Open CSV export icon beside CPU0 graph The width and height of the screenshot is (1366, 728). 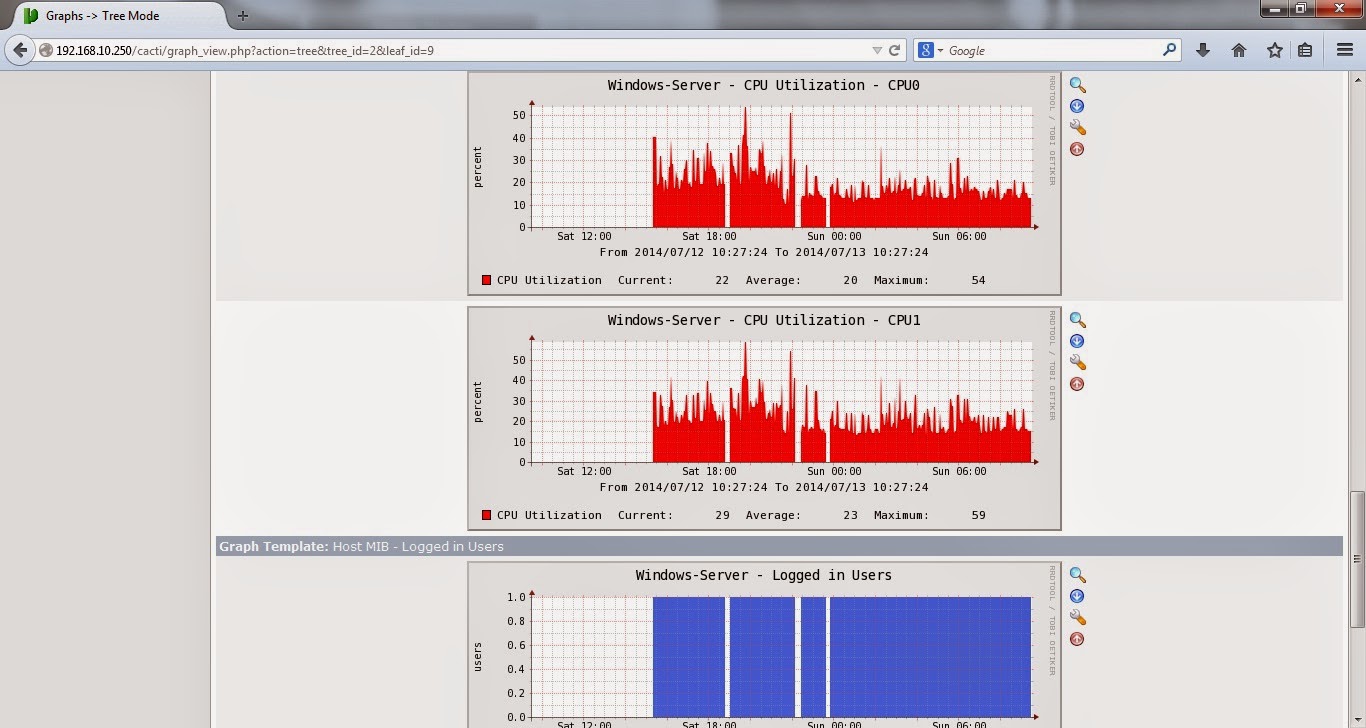pos(1077,106)
